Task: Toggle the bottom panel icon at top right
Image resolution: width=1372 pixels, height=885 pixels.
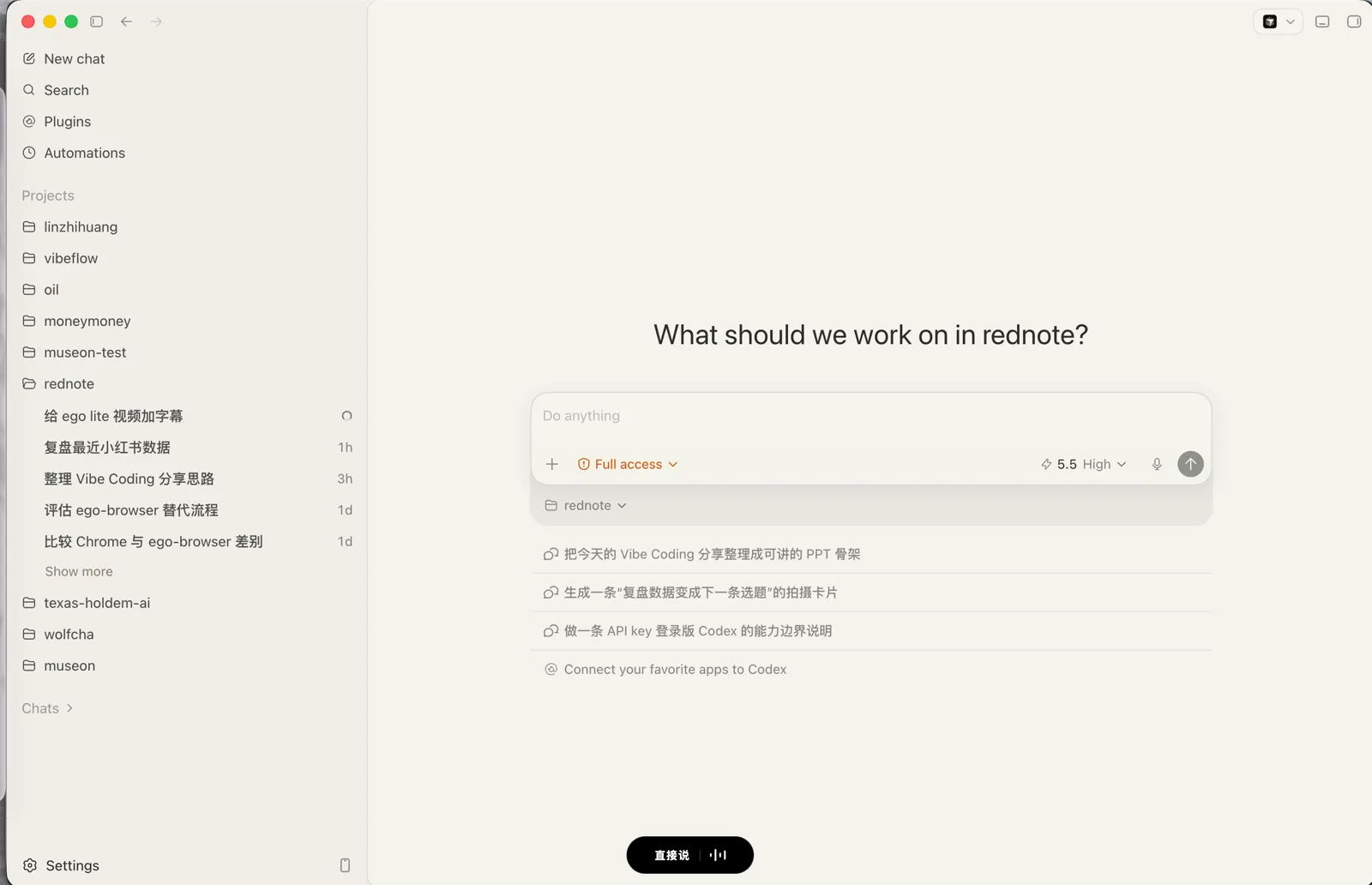Action: pyautogui.click(x=1322, y=21)
